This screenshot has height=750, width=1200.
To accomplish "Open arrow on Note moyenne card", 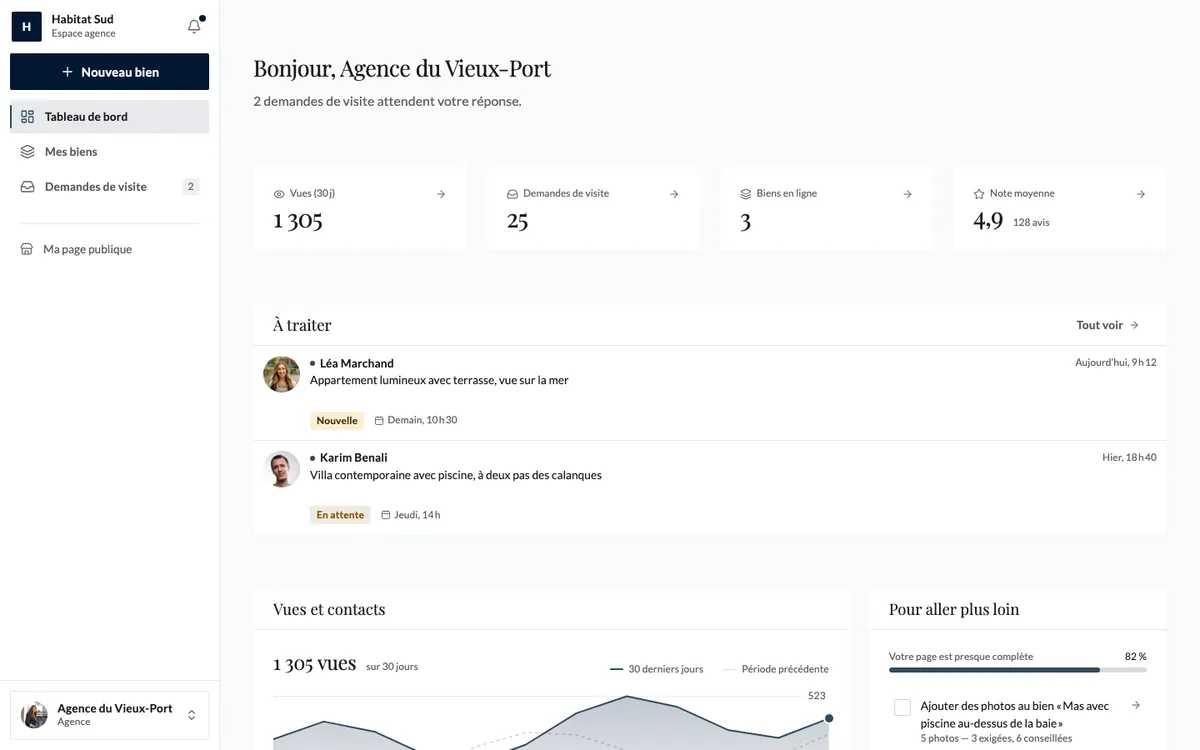I will click(1141, 194).
